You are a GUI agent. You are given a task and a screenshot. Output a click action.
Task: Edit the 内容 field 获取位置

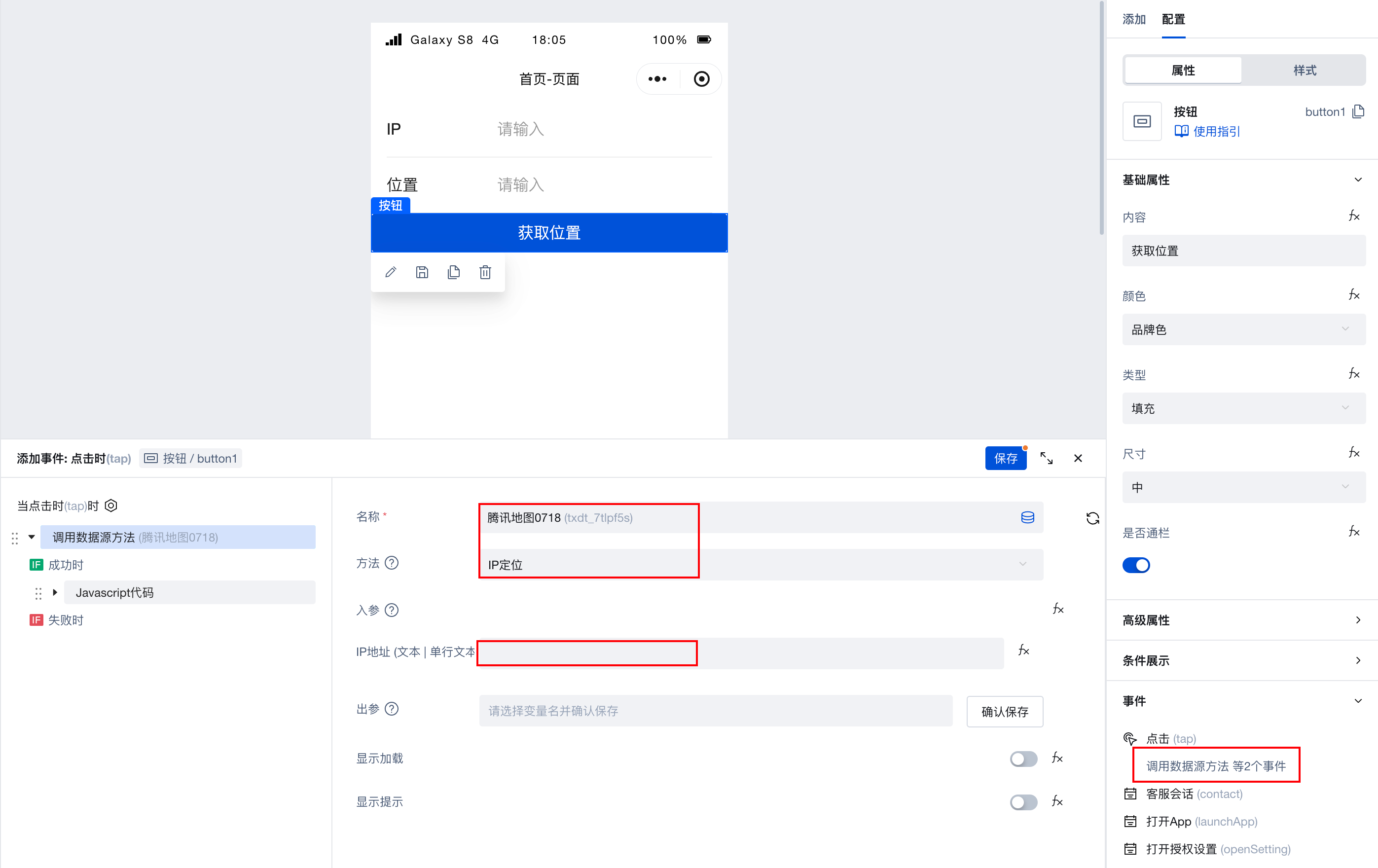pyautogui.click(x=1243, y=251)
